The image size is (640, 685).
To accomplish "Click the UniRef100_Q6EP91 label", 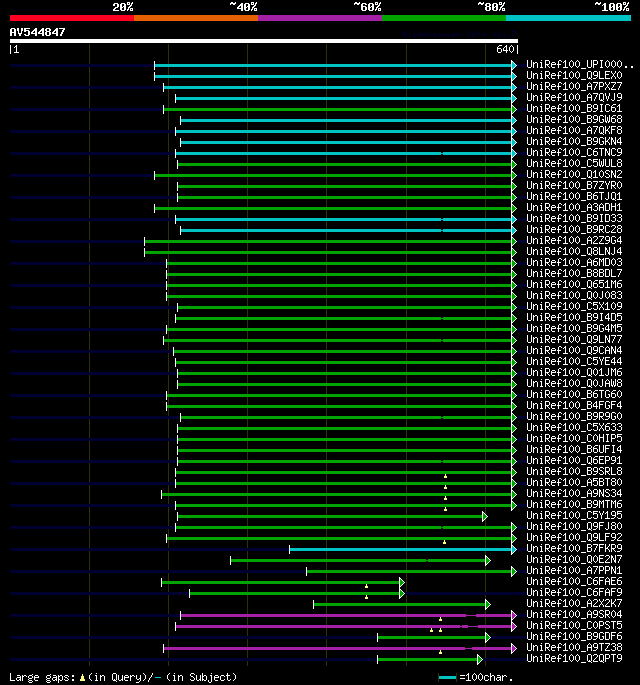I will 574,460.
